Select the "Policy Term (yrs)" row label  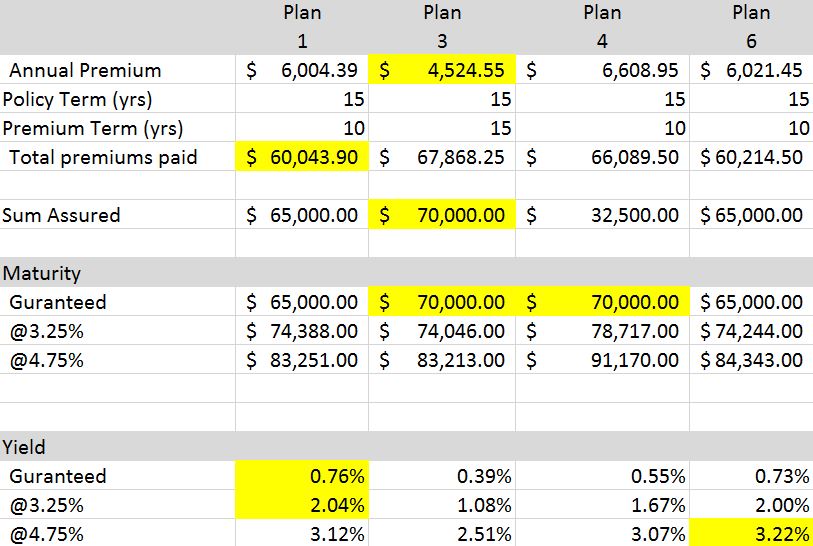tap(78, 99)
